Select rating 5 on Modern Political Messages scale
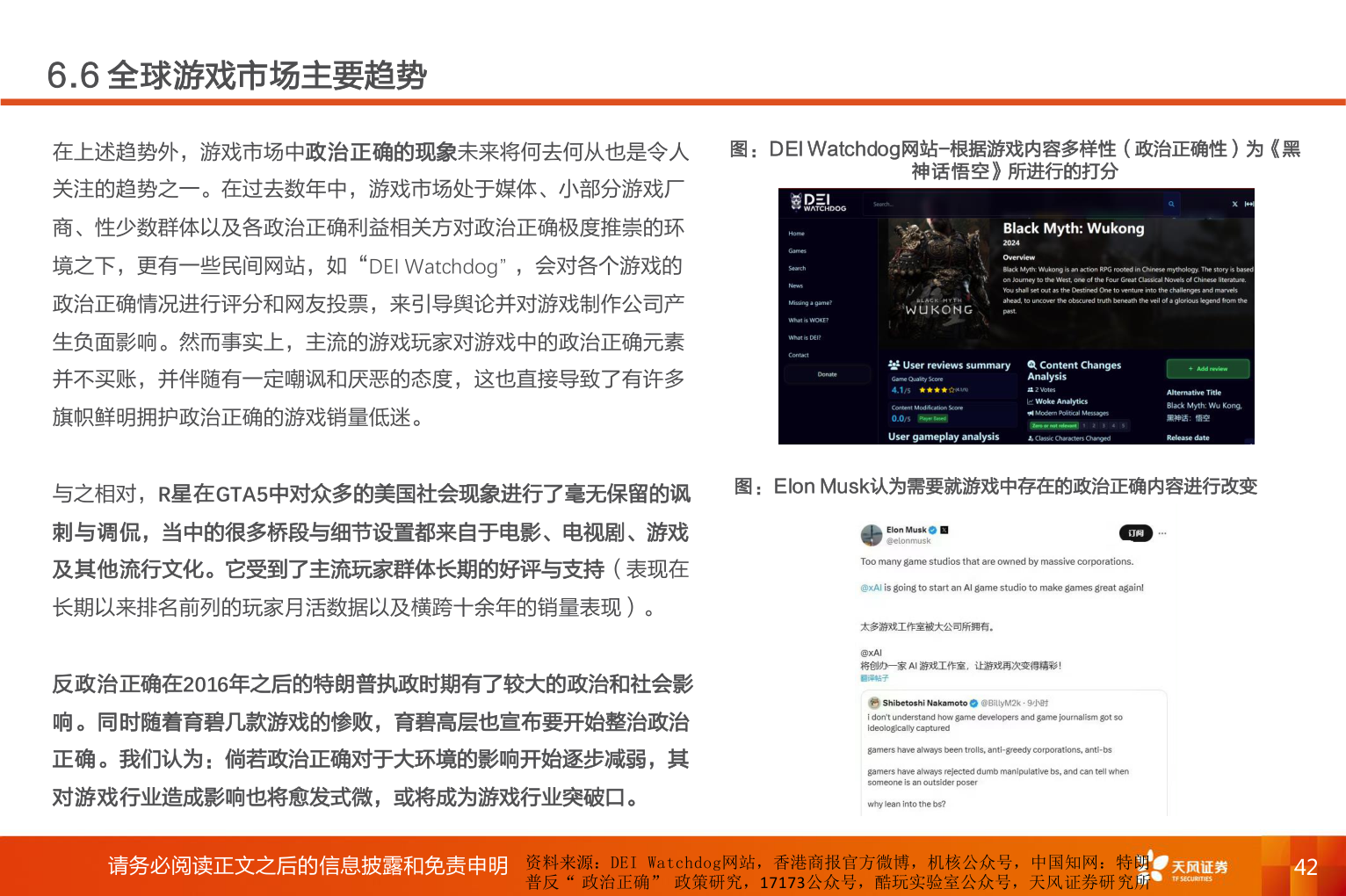The width and height of the screenshot is (1346, 896). click(1123, 425)
